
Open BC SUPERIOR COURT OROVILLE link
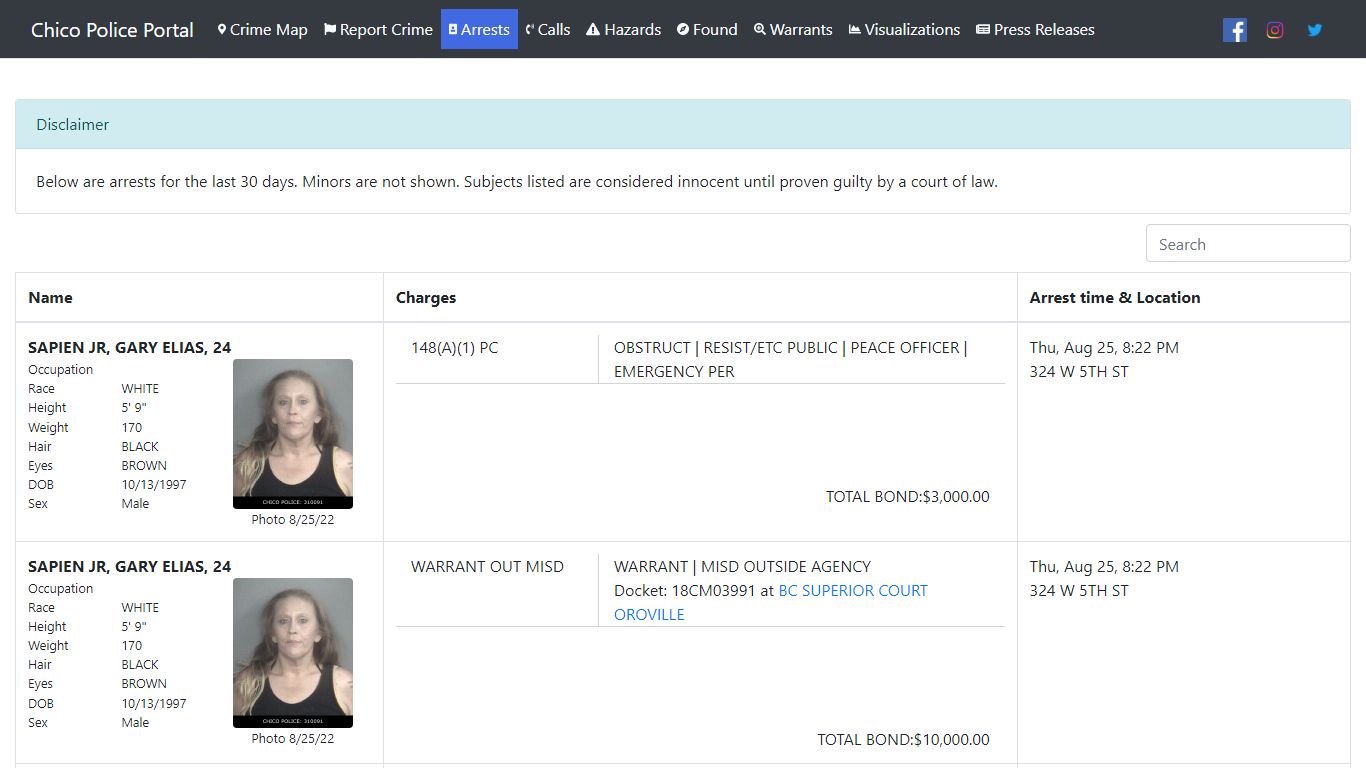[x=771, y=602]
